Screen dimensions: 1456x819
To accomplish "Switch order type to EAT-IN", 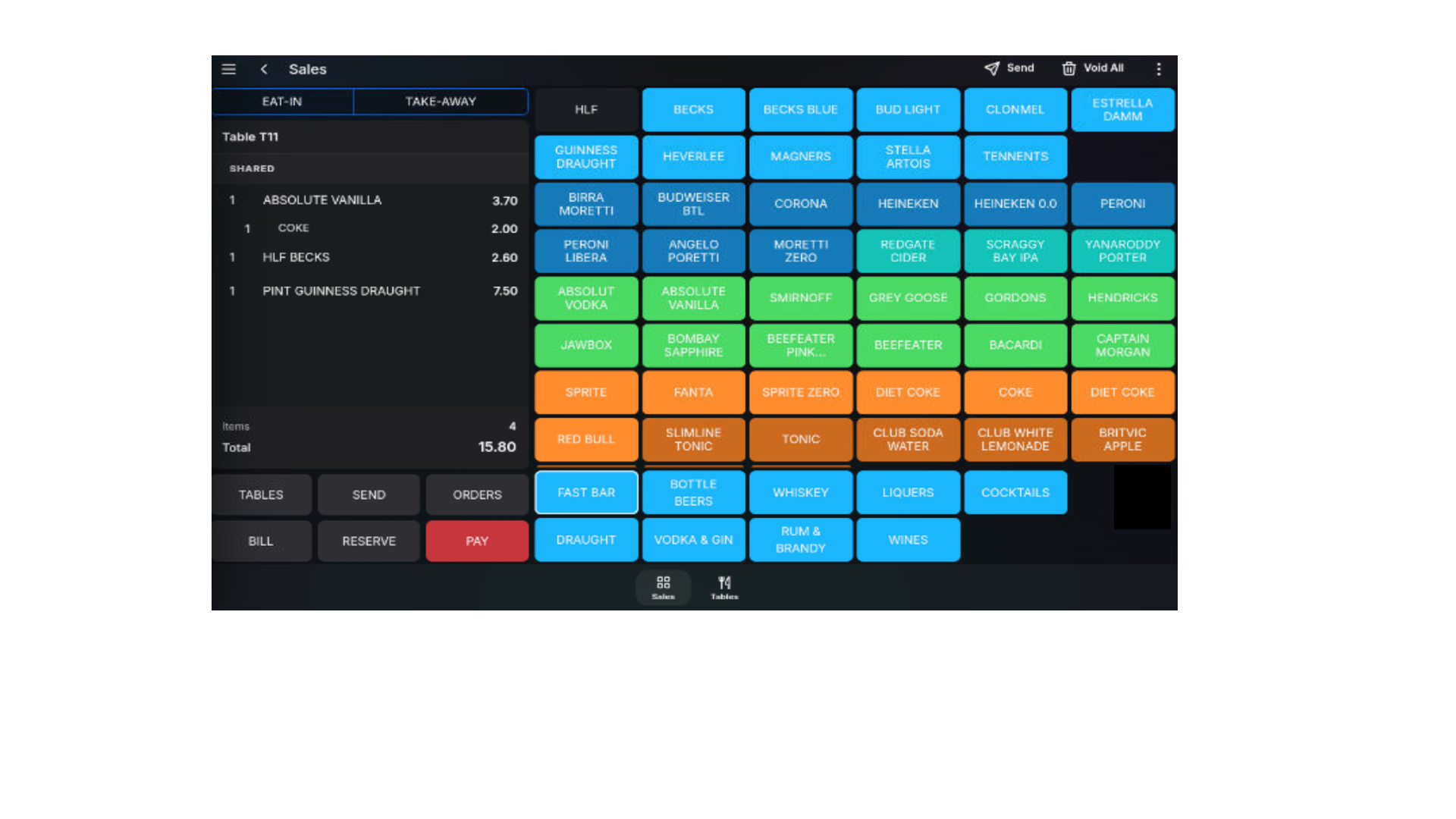I will click(x=283, y=102).
